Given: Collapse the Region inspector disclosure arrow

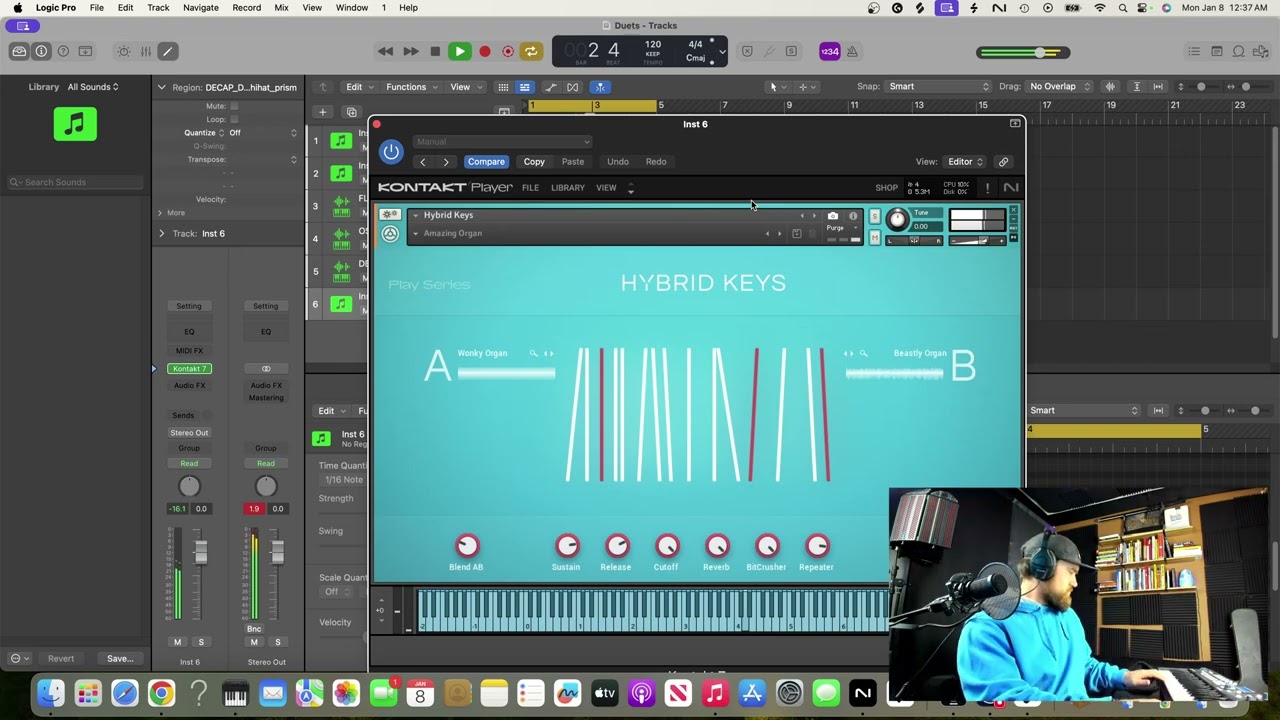Looking at the screenshot, I should point(162,87).
